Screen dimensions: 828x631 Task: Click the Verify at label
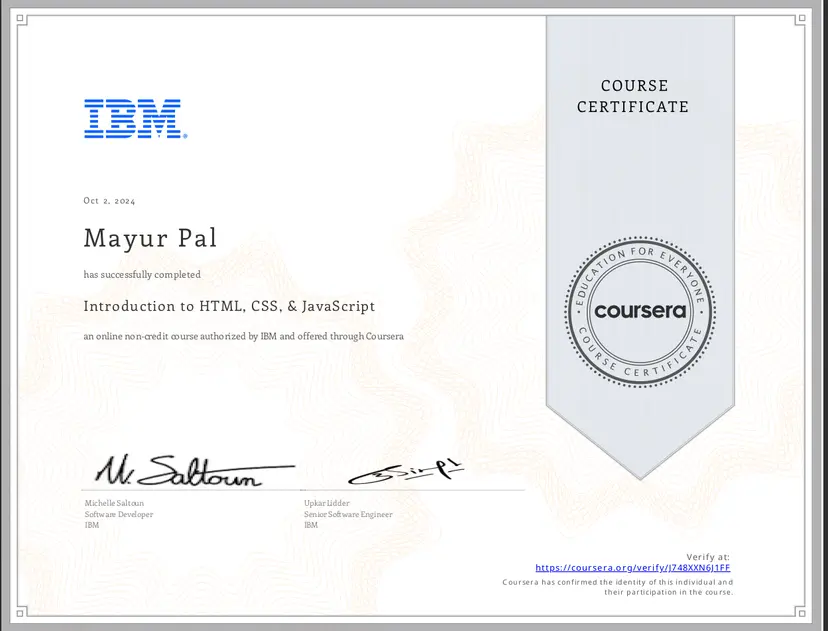[x=707, y=556]
